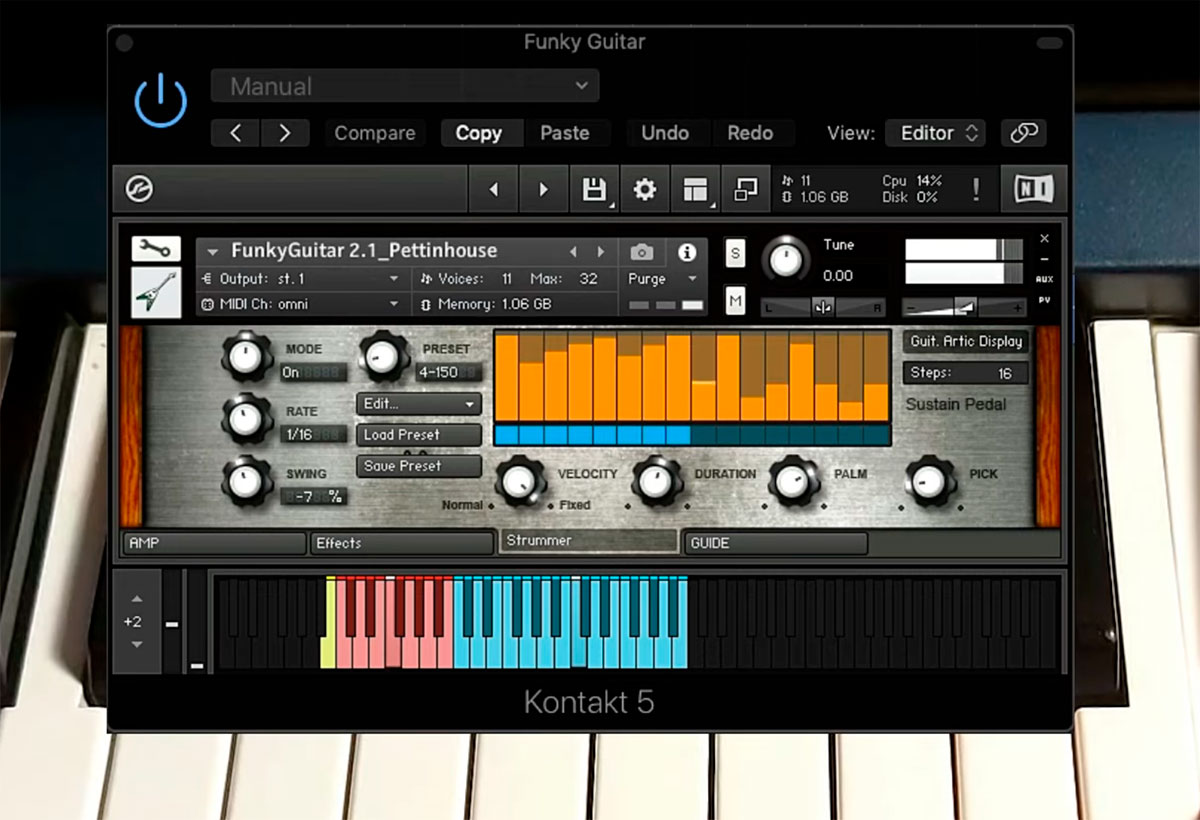The height and width of the screenshot is (820, 1200).
Task: Click the Redo button
Action: [x=750, y=133]
